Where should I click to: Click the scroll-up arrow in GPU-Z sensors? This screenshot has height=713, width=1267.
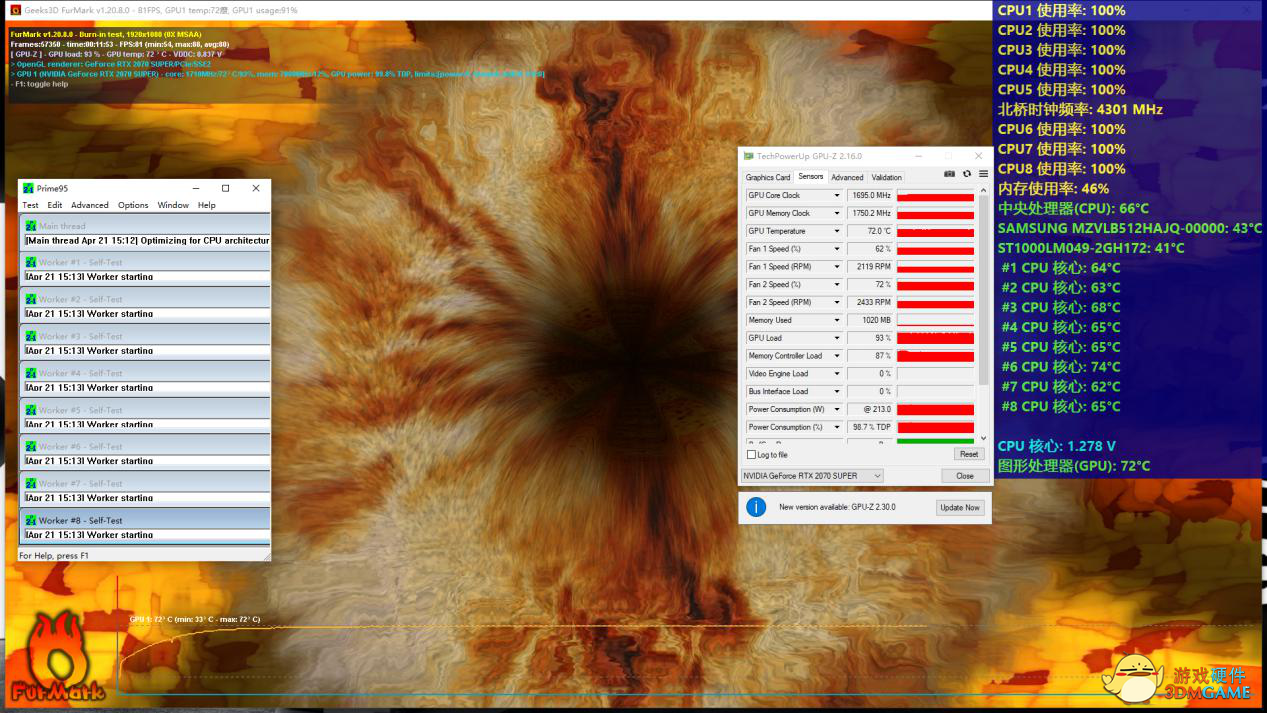[x=983, y=191]
